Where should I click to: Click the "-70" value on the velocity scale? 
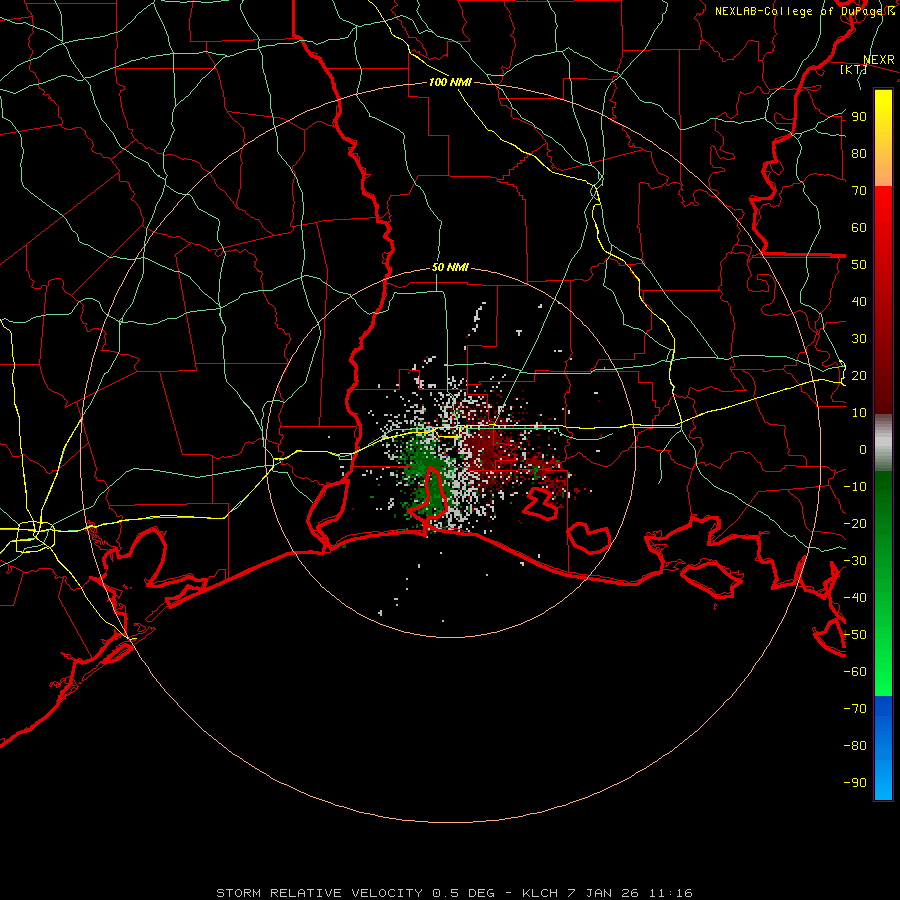[x=855, y=709]
